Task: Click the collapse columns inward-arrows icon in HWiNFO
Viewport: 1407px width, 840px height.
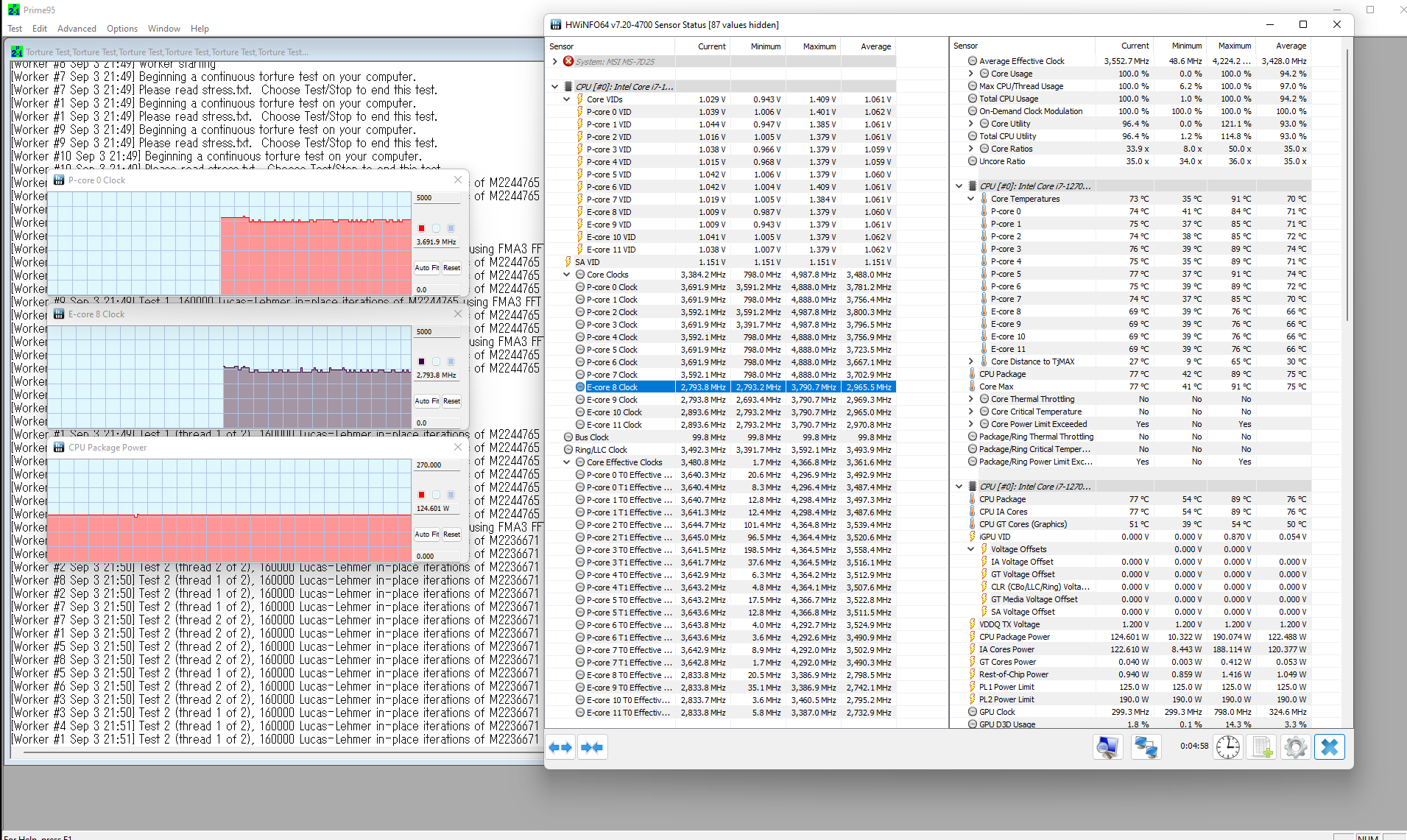Action: coord(591,748)
